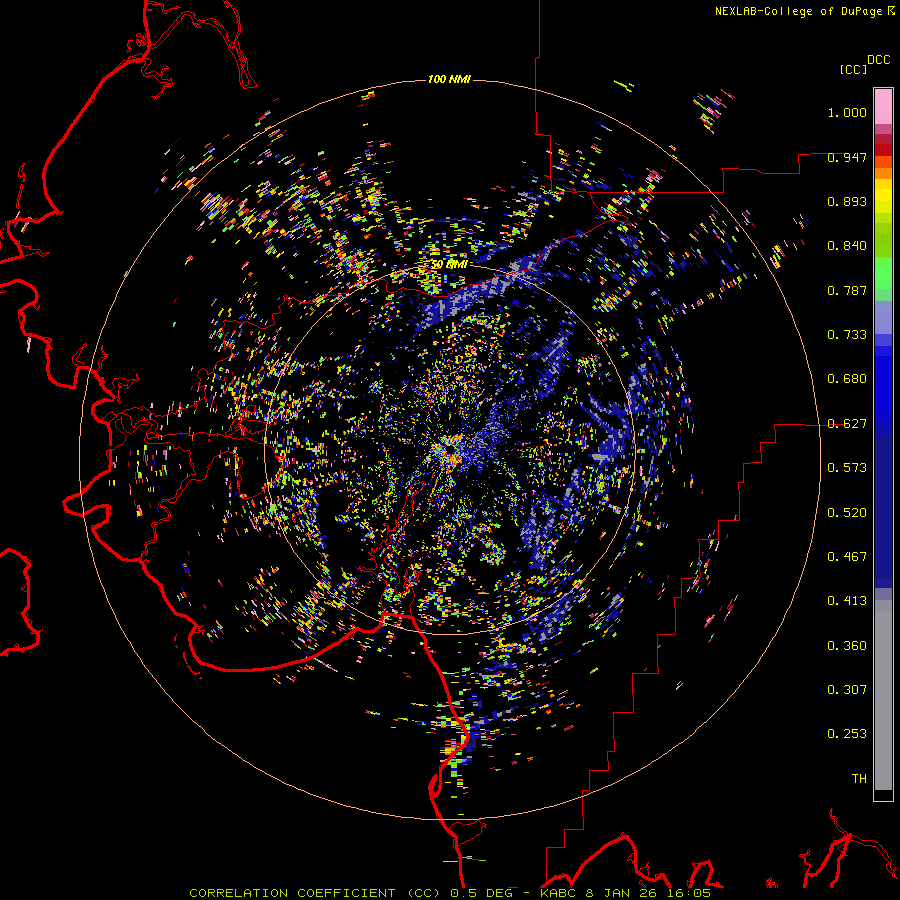Click the 0.467 scale value
Image resolution: width=900 pixels, height=900 pixels.
tap(847, 557)
